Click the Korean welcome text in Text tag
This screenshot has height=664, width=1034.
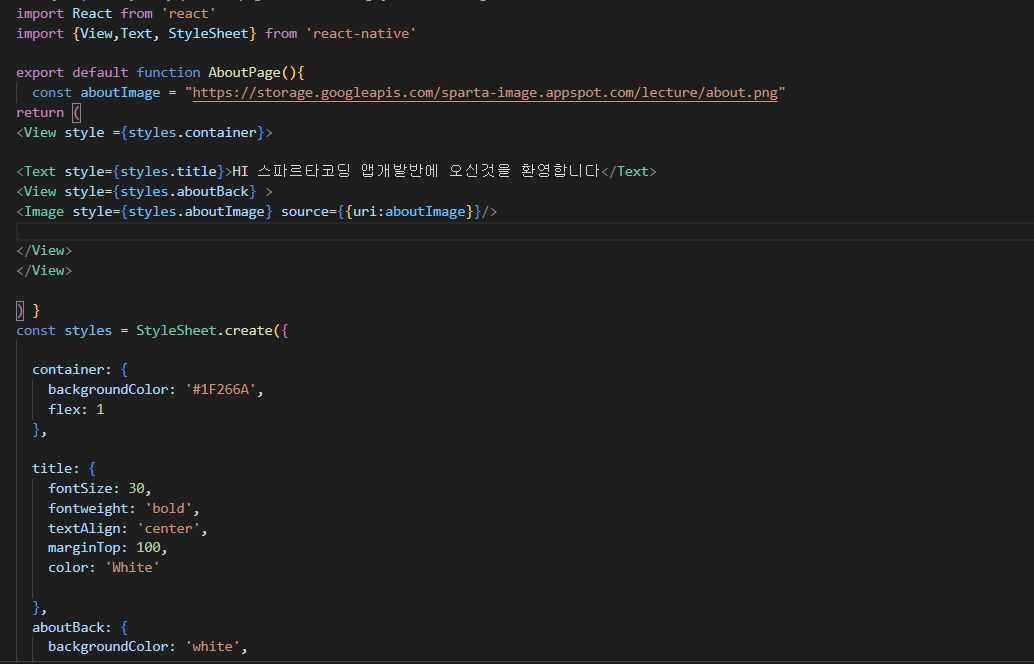pos(416,171)
